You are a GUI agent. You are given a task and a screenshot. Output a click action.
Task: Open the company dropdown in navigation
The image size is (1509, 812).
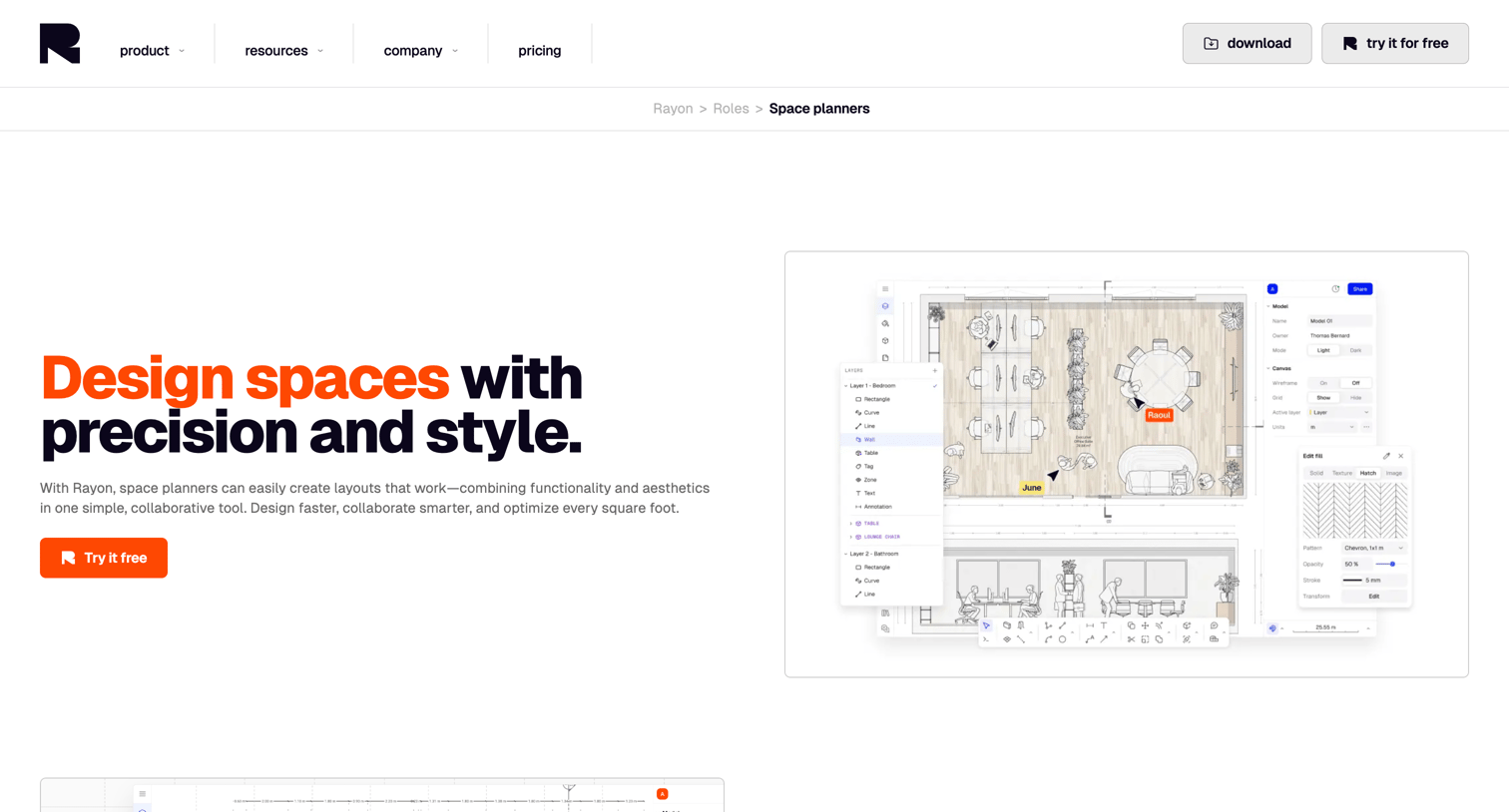click(x=420, y=51)
